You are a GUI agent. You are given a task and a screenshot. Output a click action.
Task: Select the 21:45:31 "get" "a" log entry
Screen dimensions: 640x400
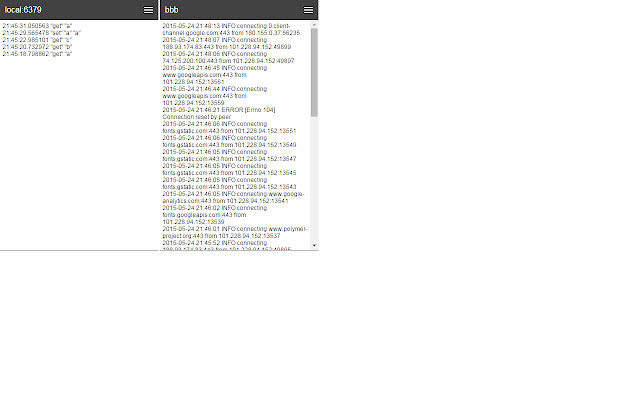37,26
